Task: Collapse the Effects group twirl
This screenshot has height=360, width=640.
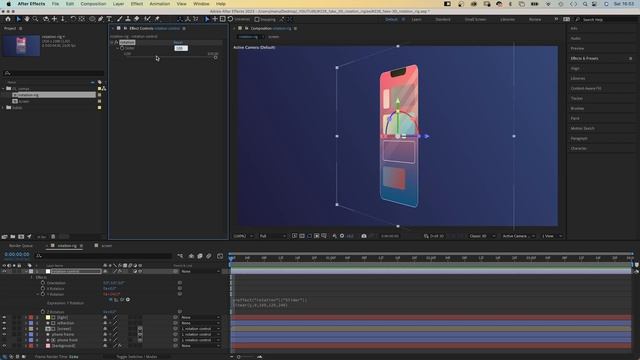Action: pos(32,277)
